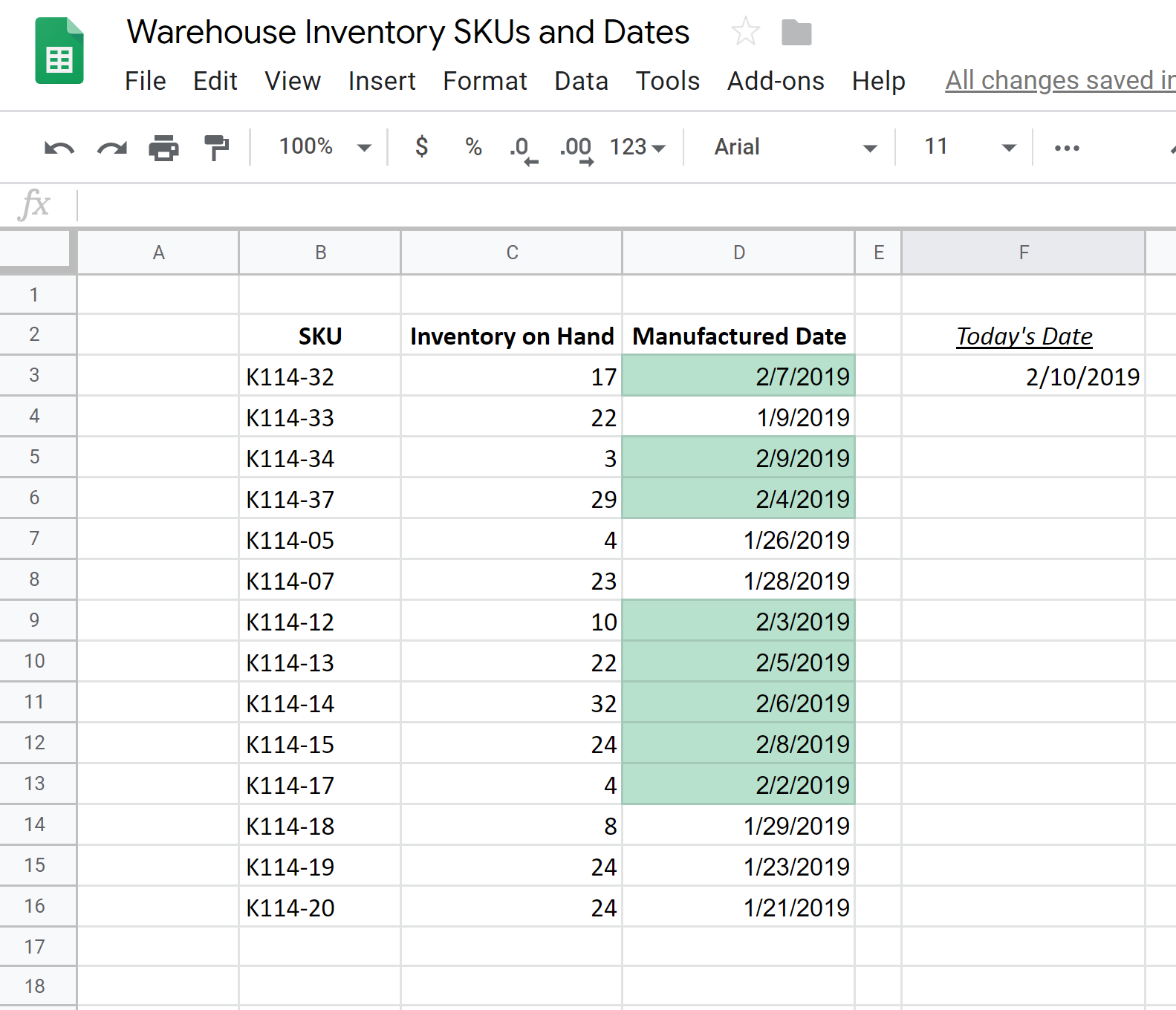Viewport: 1176px width, 1010px height.
Task: Open the 123 more formats dropdown
Action: pos(637,147)
